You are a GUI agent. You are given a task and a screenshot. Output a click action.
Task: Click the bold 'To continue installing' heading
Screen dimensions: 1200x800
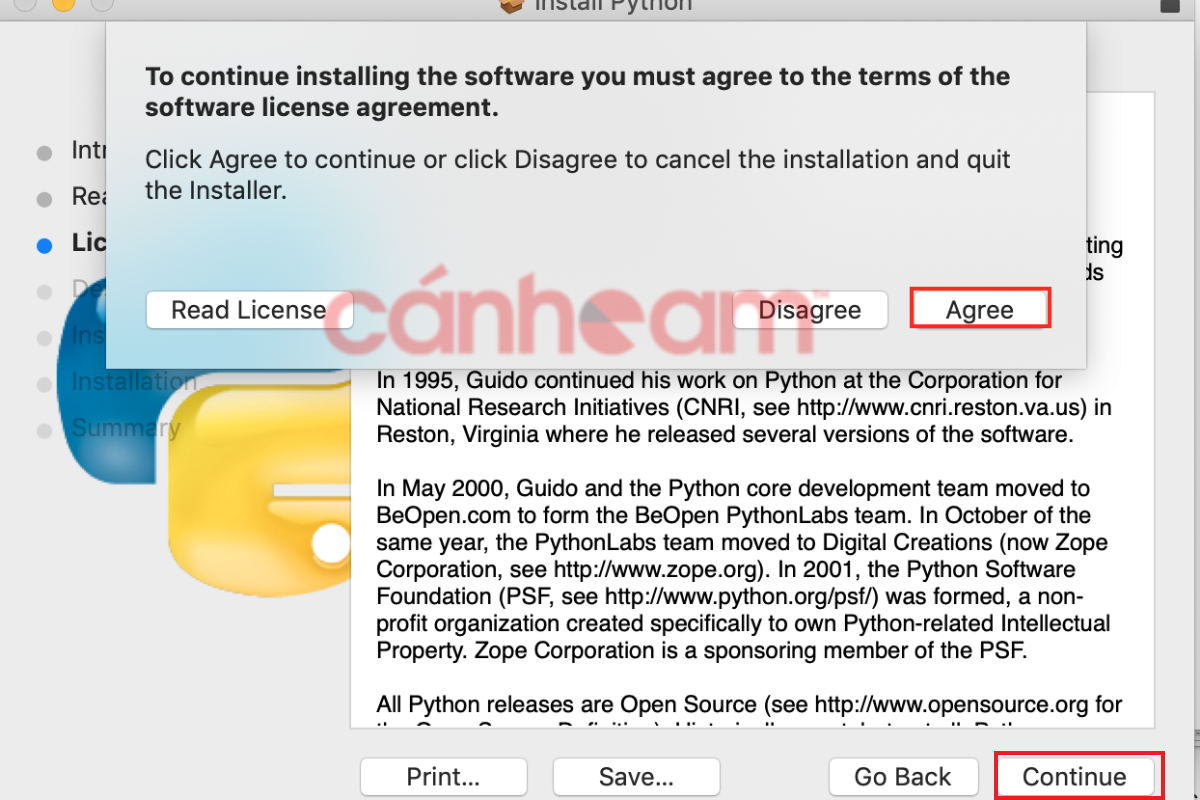click(578, 92)
